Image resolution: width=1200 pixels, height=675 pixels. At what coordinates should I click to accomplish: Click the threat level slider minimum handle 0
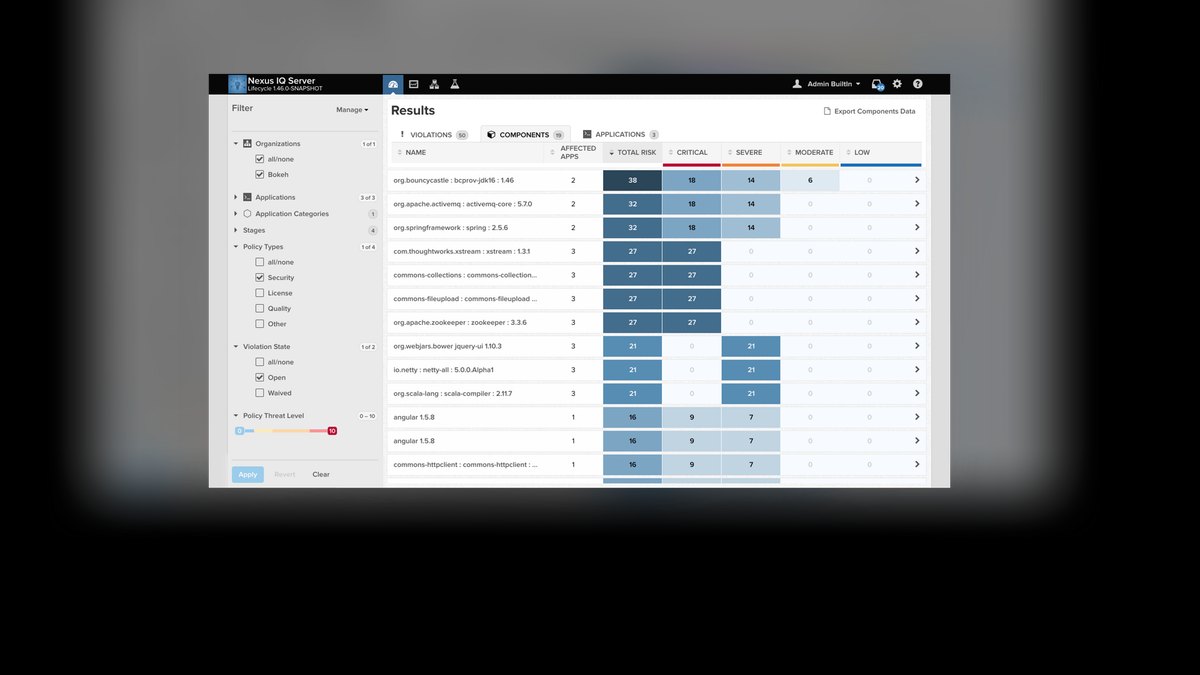point(240,431)
